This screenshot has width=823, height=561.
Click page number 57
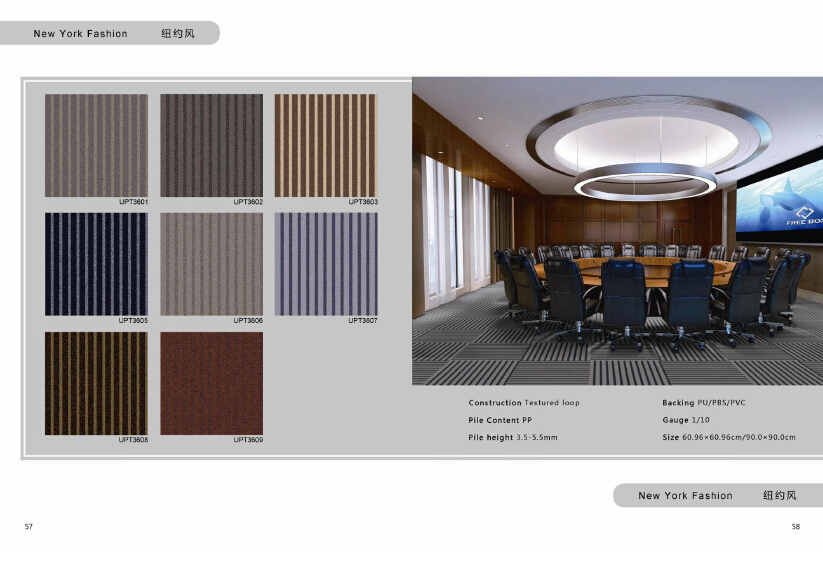29,526
